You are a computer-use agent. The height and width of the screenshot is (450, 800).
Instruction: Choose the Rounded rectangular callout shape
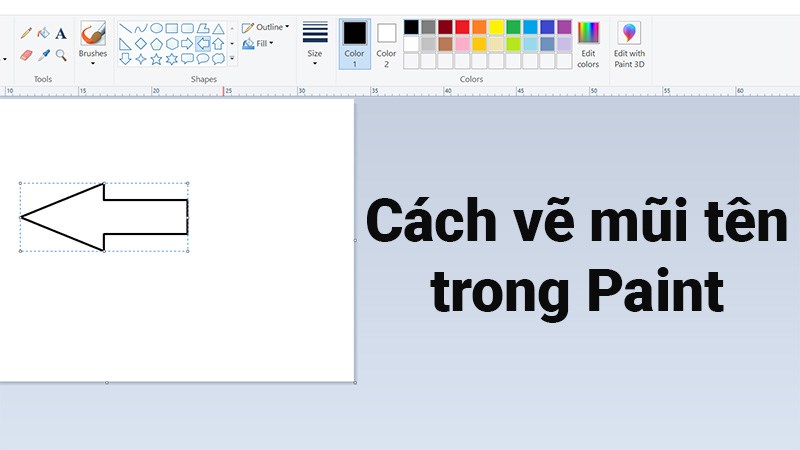(x=187, y=59)
